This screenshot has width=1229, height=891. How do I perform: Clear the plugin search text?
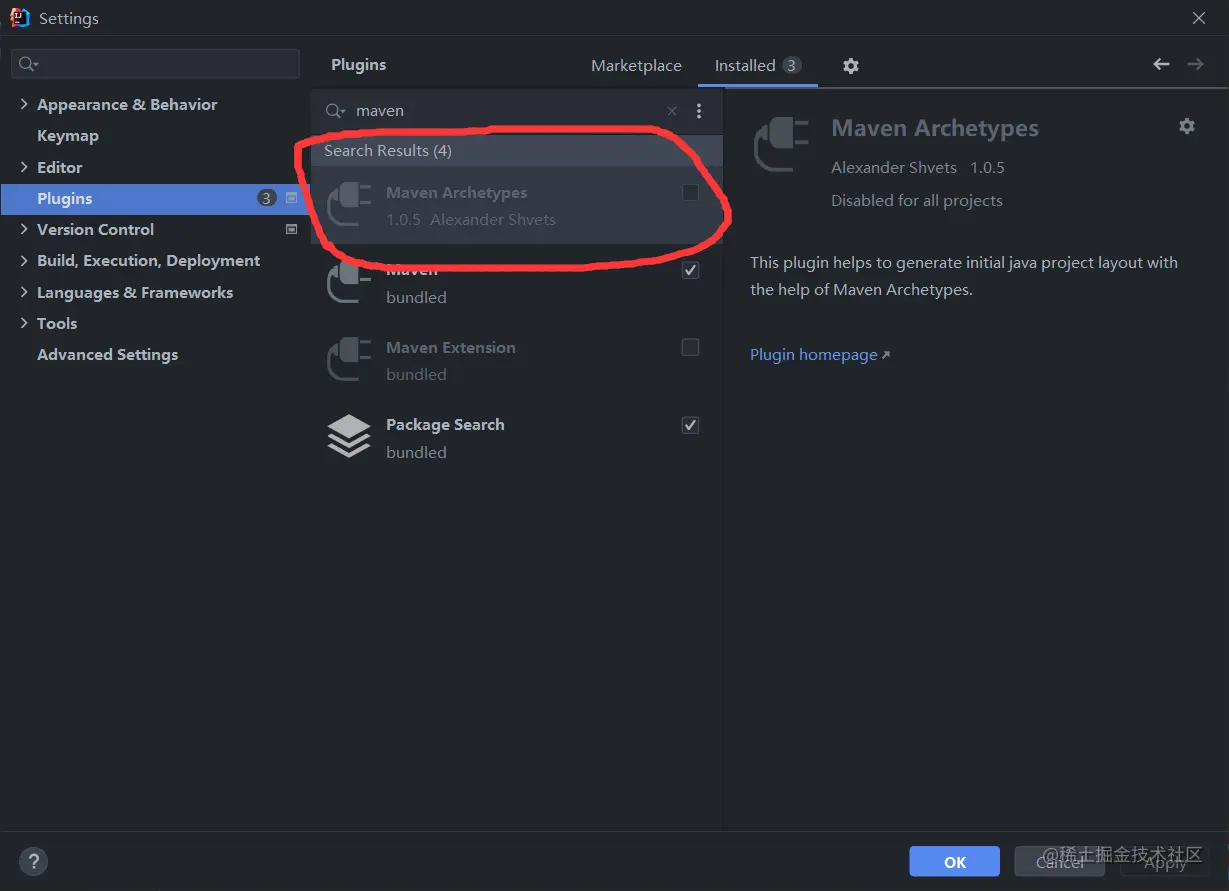tap(672, 111)
